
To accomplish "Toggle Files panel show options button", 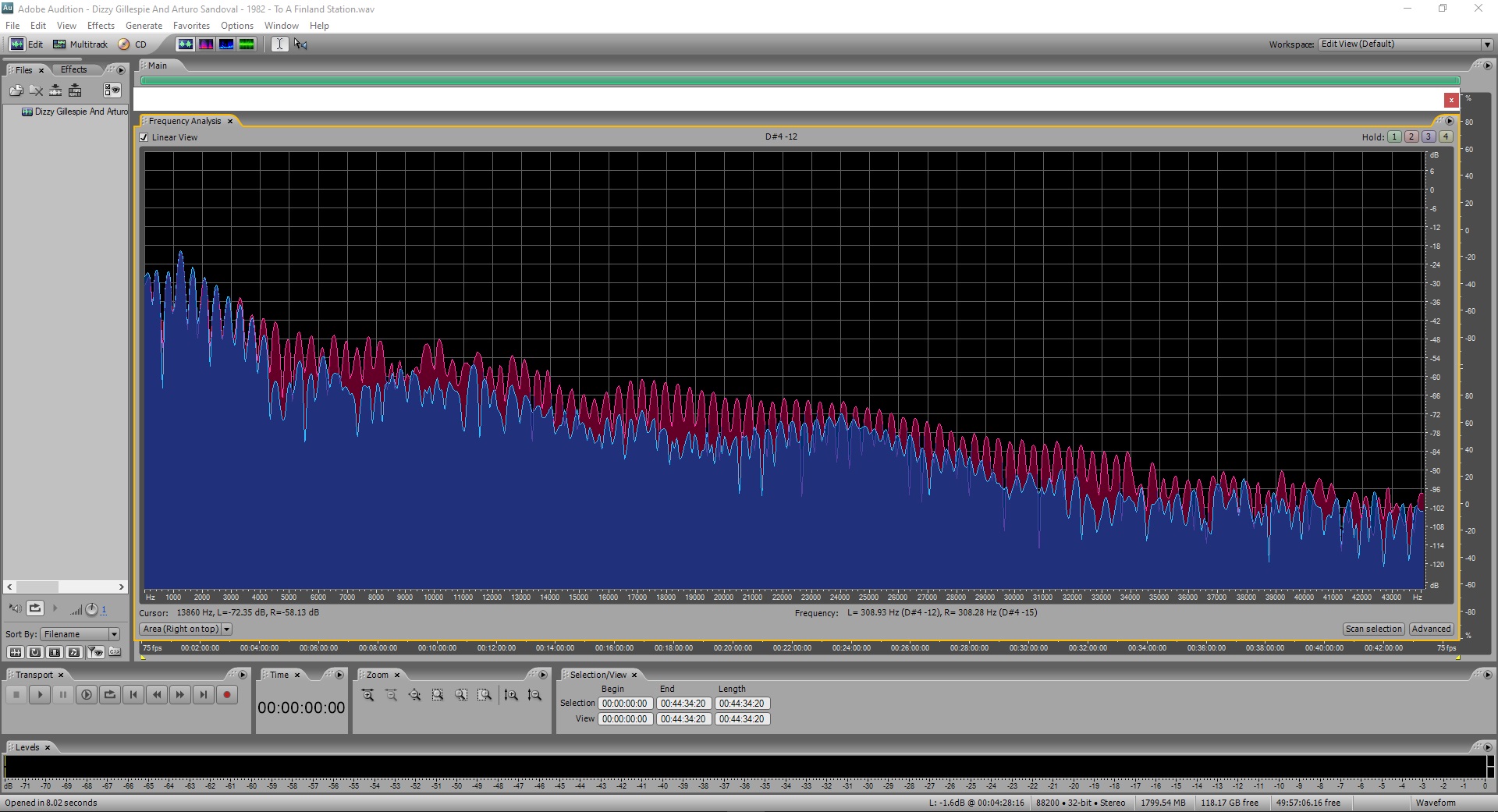I will (112, 90).
